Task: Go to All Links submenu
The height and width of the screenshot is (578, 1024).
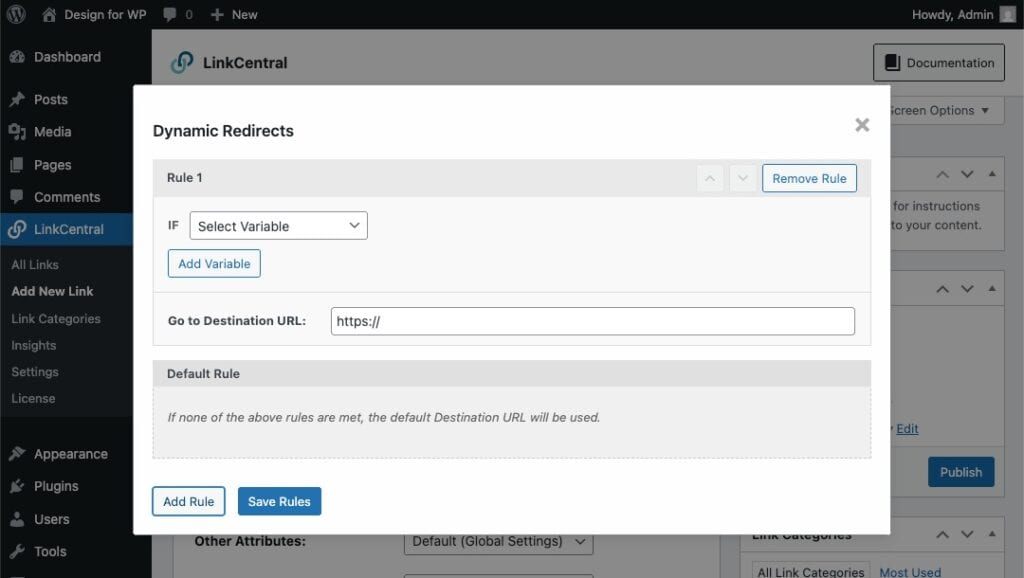Action: point(35,265)
